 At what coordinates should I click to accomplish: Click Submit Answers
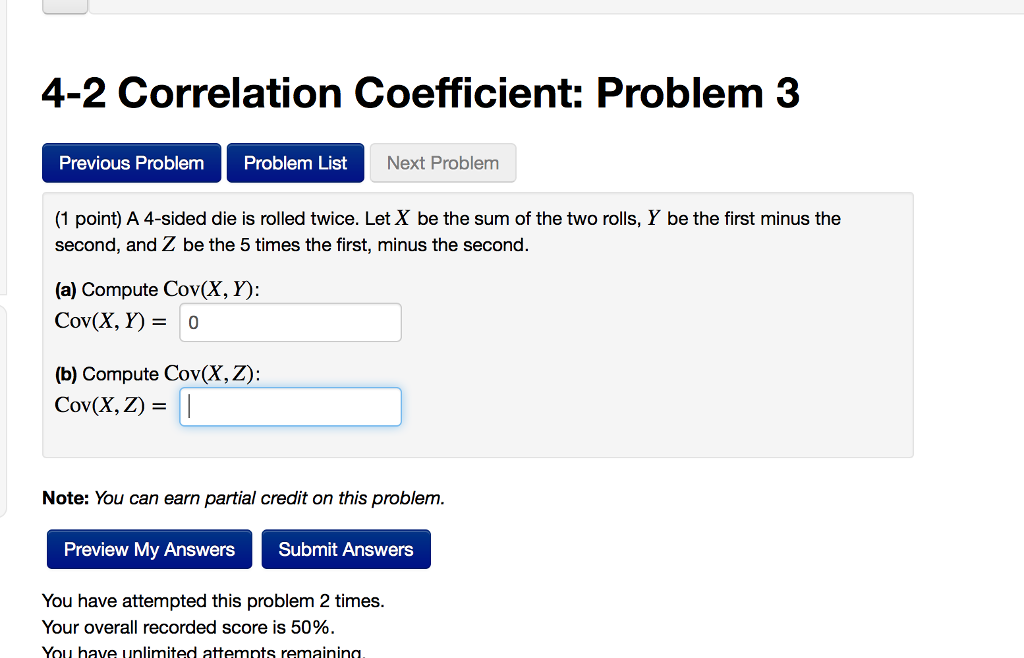pyautogui.click(x=346, y=548)
